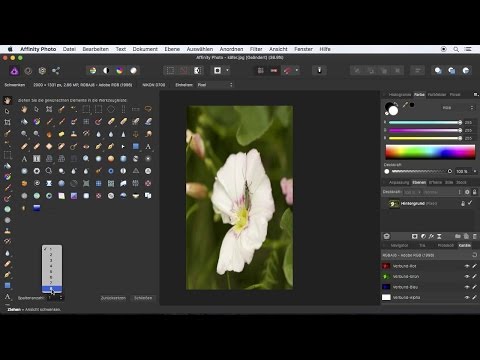The width and height of the screenshot is (480, 360).
Task: Open the Assistant manager icon
Action: pyautogui.click(x=319, y=70)
